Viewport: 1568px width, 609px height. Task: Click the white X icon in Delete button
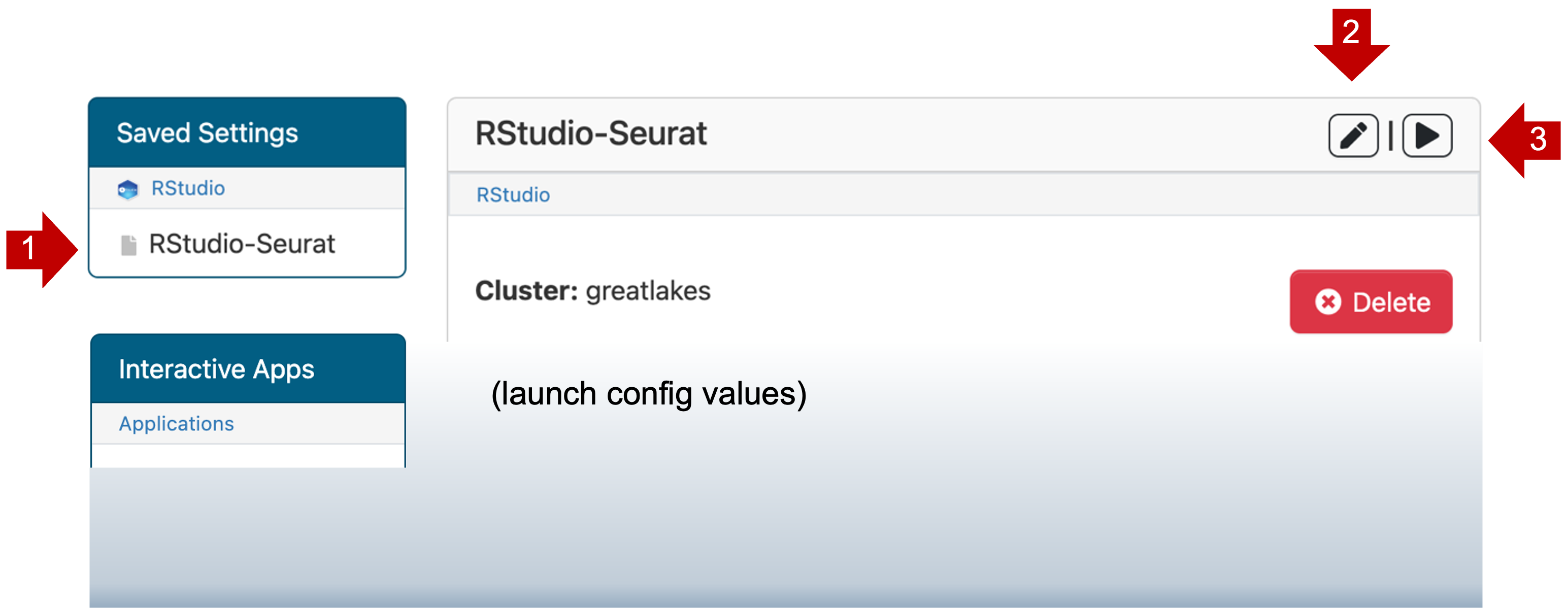click(1327, 302)
